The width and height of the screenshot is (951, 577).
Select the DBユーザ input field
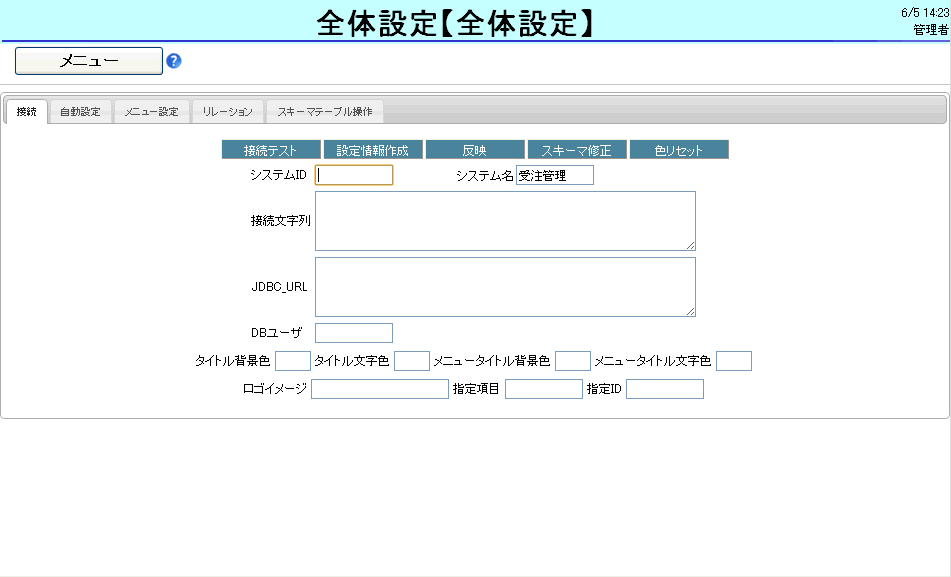(x=354, y=333)
